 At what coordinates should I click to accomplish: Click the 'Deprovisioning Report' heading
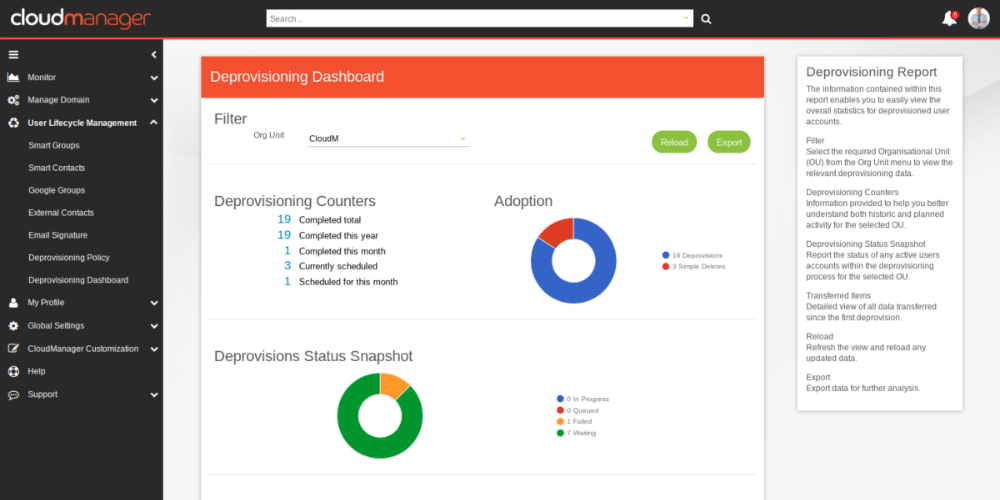pos(871,72)
